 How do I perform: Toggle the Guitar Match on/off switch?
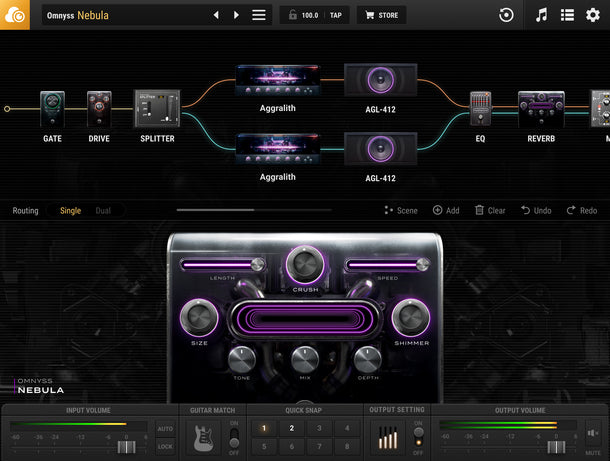point(234,437)
